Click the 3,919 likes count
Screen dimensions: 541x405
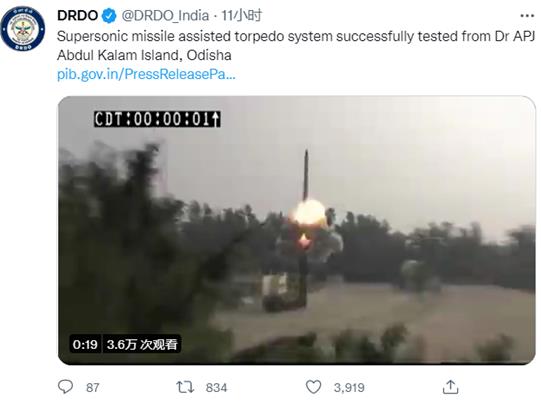click(x=349, y=388)
